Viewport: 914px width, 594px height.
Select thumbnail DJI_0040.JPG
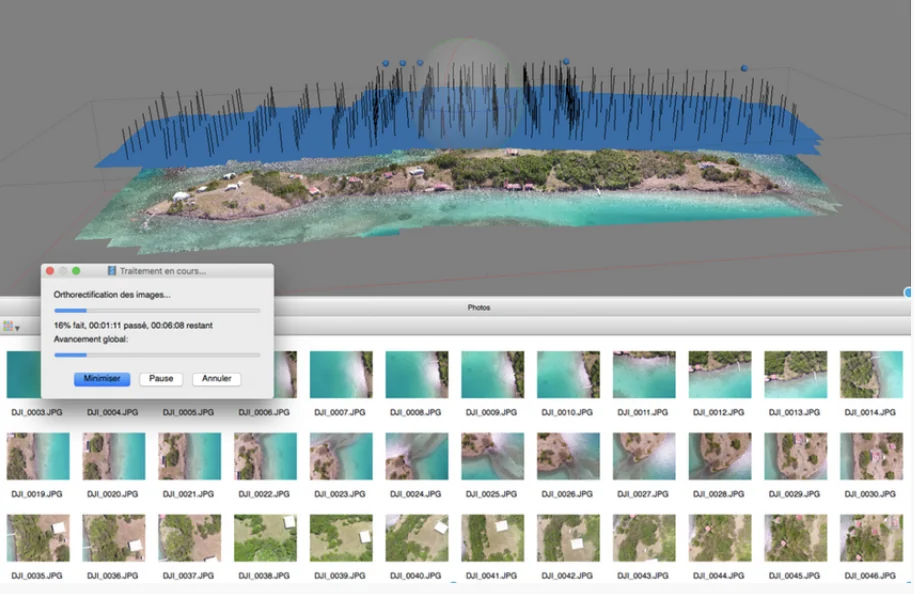click(x=417, y=537)
